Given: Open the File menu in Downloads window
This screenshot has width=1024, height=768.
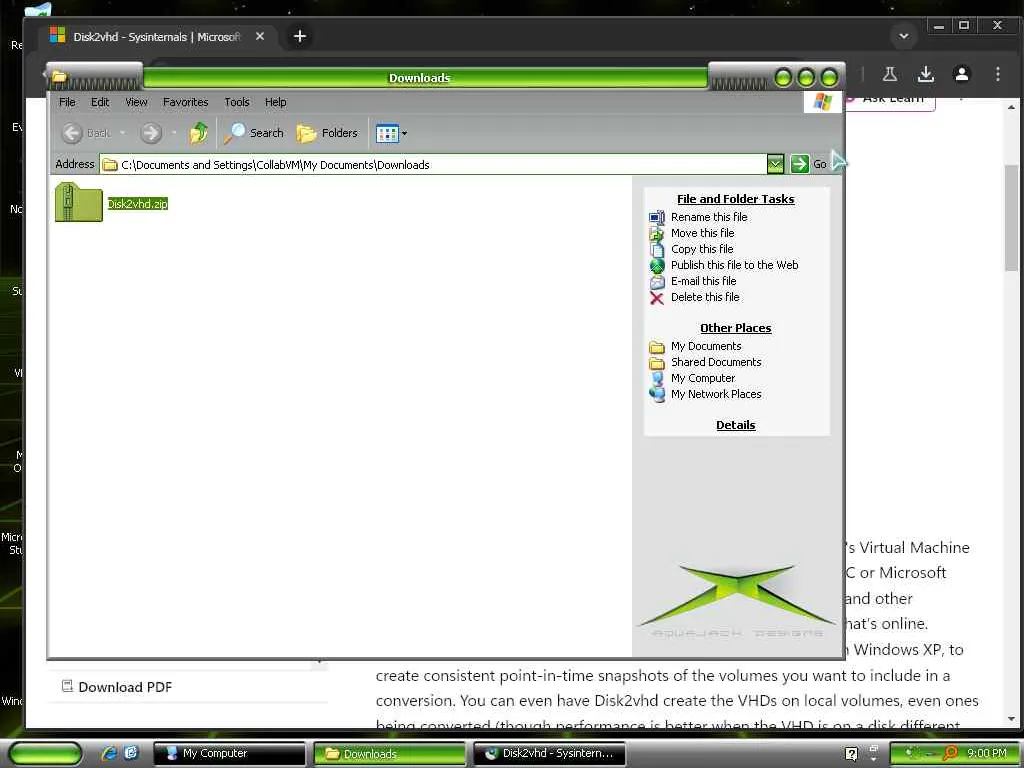Looking at the screenshot, I should point(67,102).
